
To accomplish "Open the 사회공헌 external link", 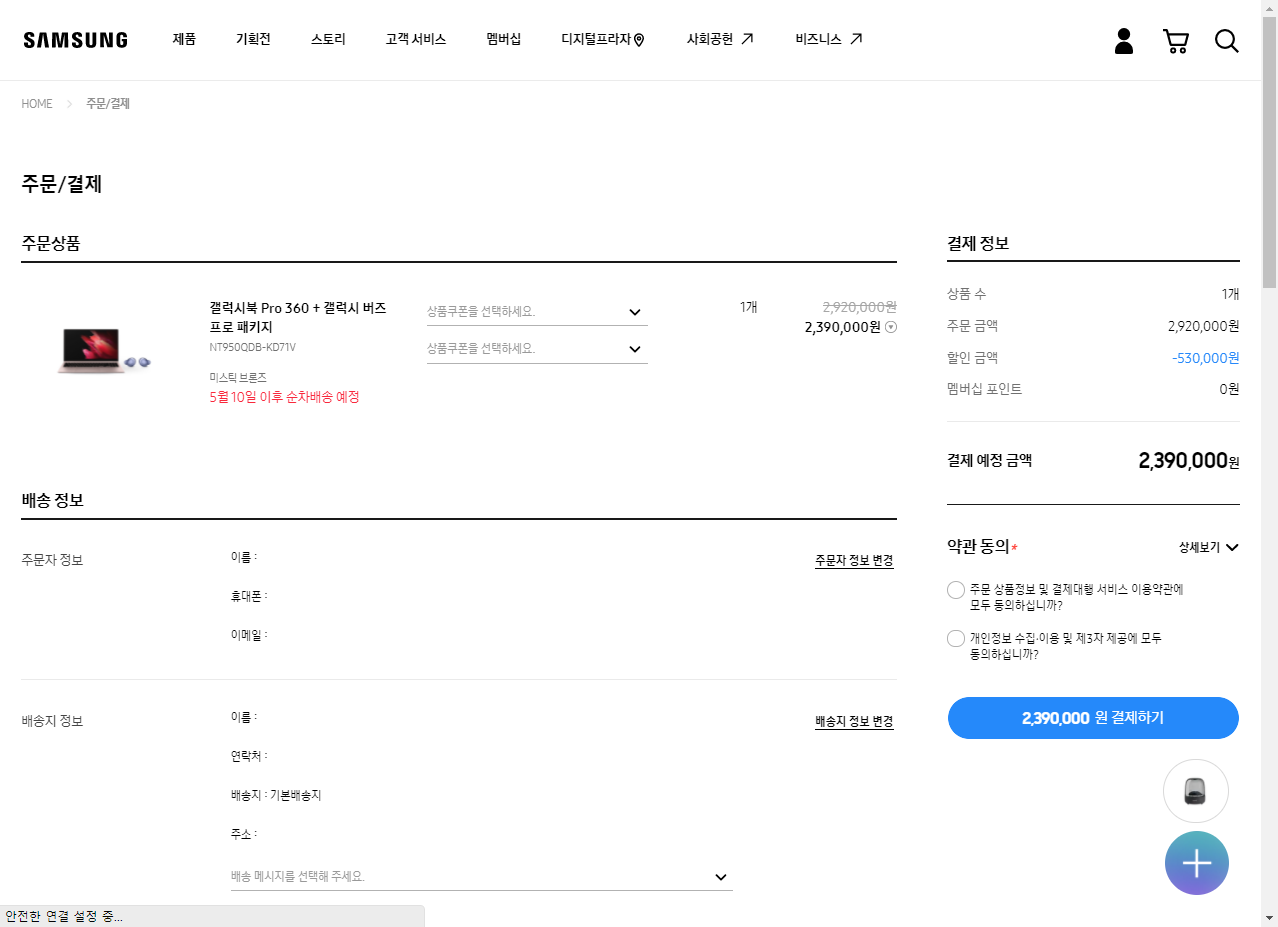I will 720,40.
